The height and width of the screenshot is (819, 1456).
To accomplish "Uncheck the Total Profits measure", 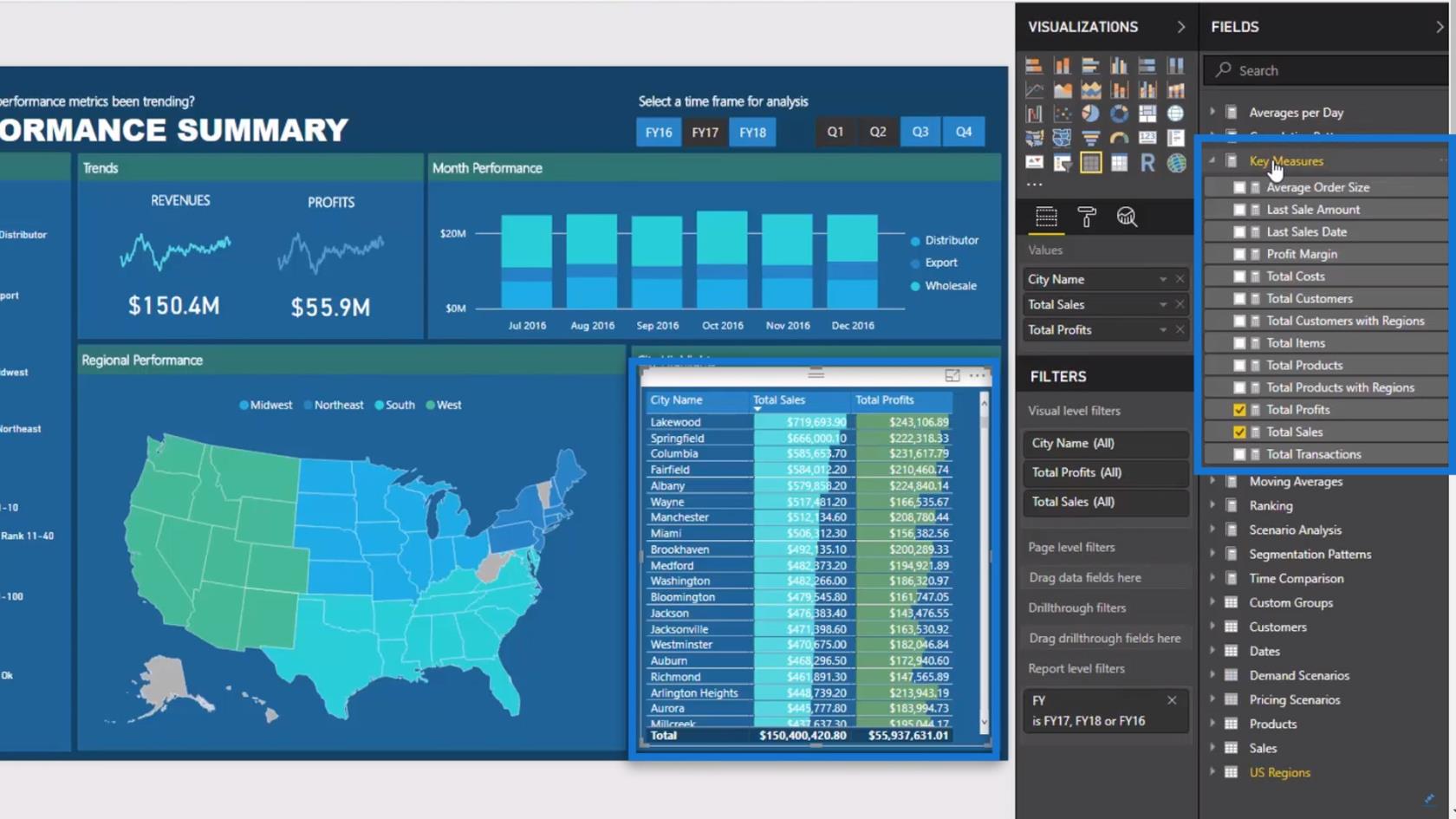I will (x=1239, y=410).
